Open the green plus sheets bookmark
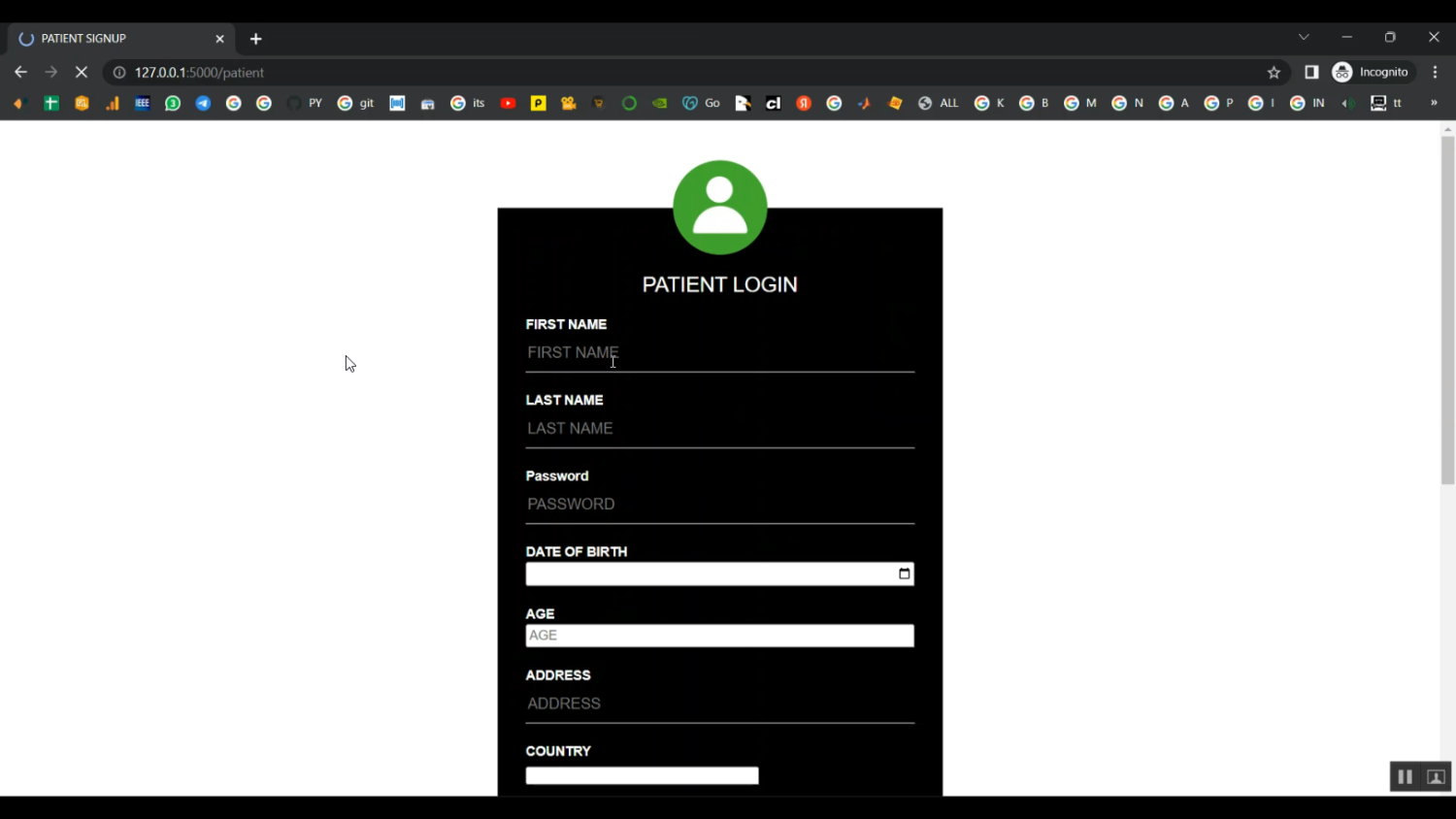The height and width of the screenshot is (819, 1456). point(51,103)
